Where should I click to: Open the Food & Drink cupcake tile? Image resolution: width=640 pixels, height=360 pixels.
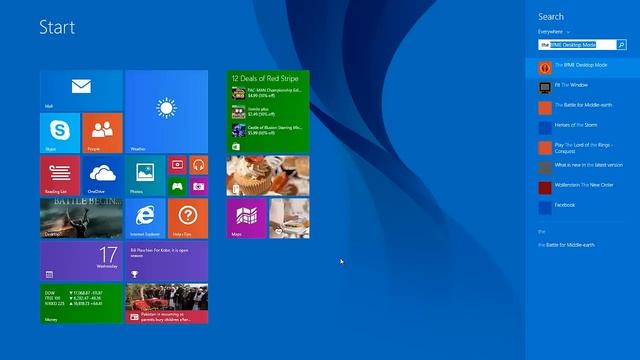[268, 176]
